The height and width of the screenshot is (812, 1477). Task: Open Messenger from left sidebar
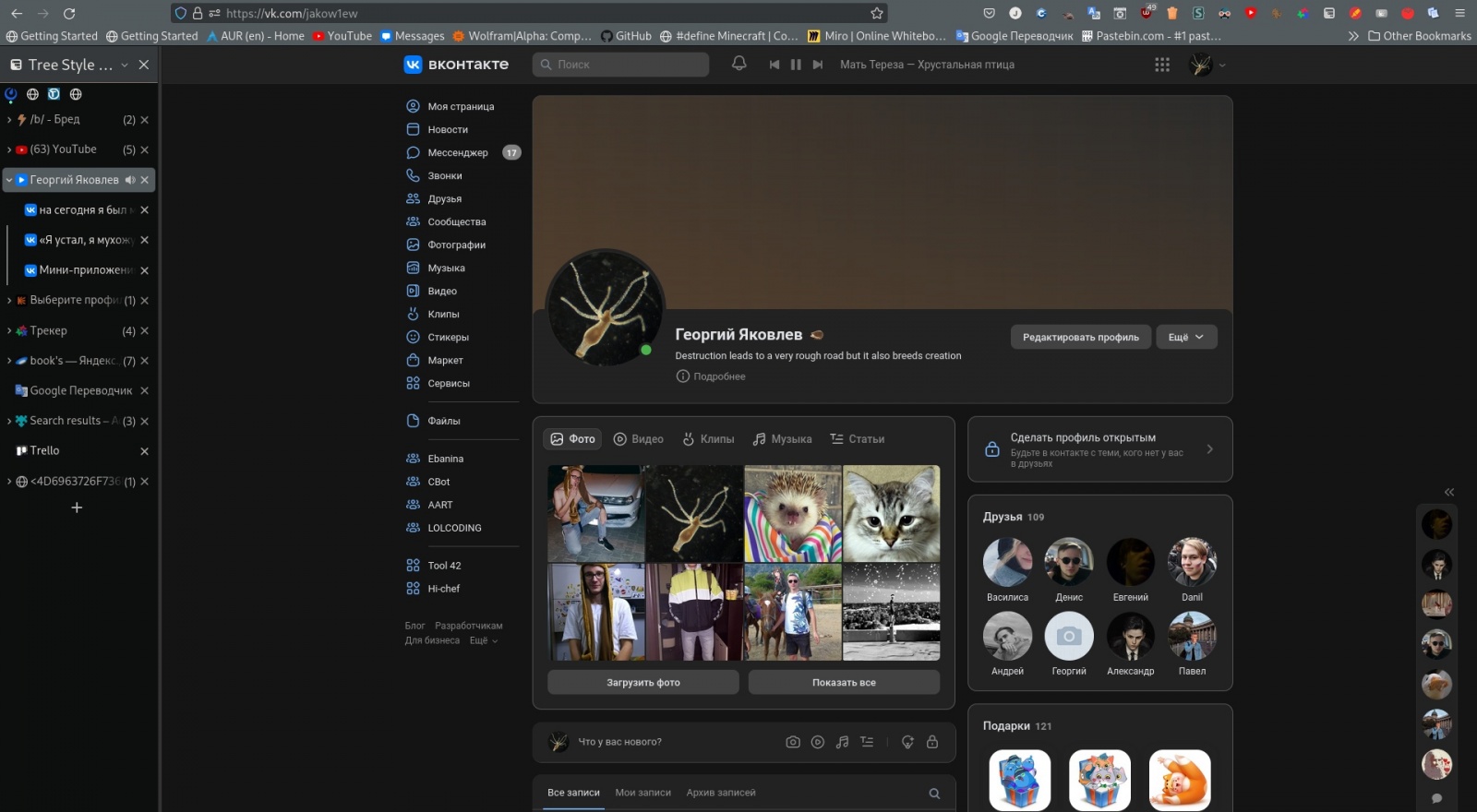pos(457,152)
